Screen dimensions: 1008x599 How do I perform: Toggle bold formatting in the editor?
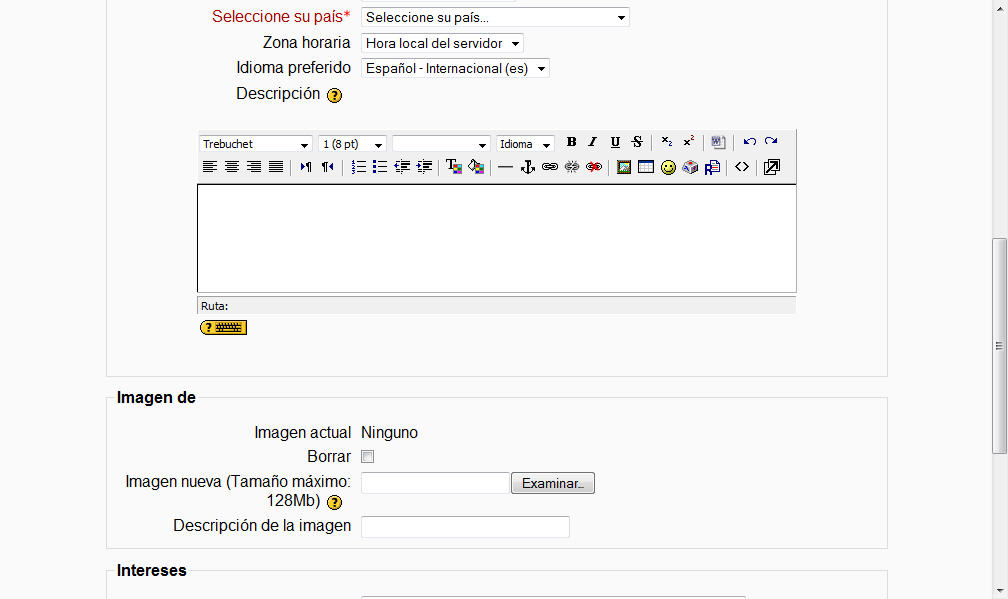(x=572, y=143)
